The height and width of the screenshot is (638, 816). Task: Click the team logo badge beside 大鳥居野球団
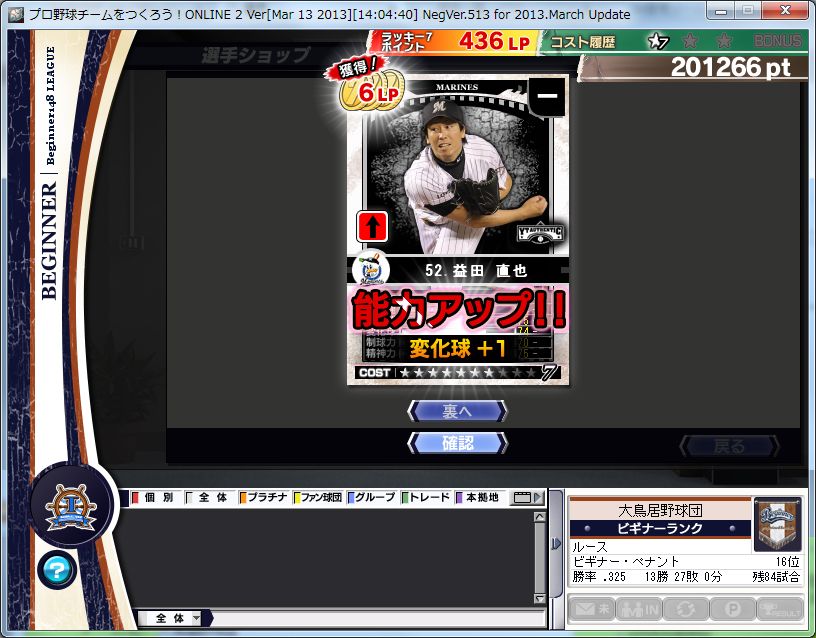(x=777, y=524)
